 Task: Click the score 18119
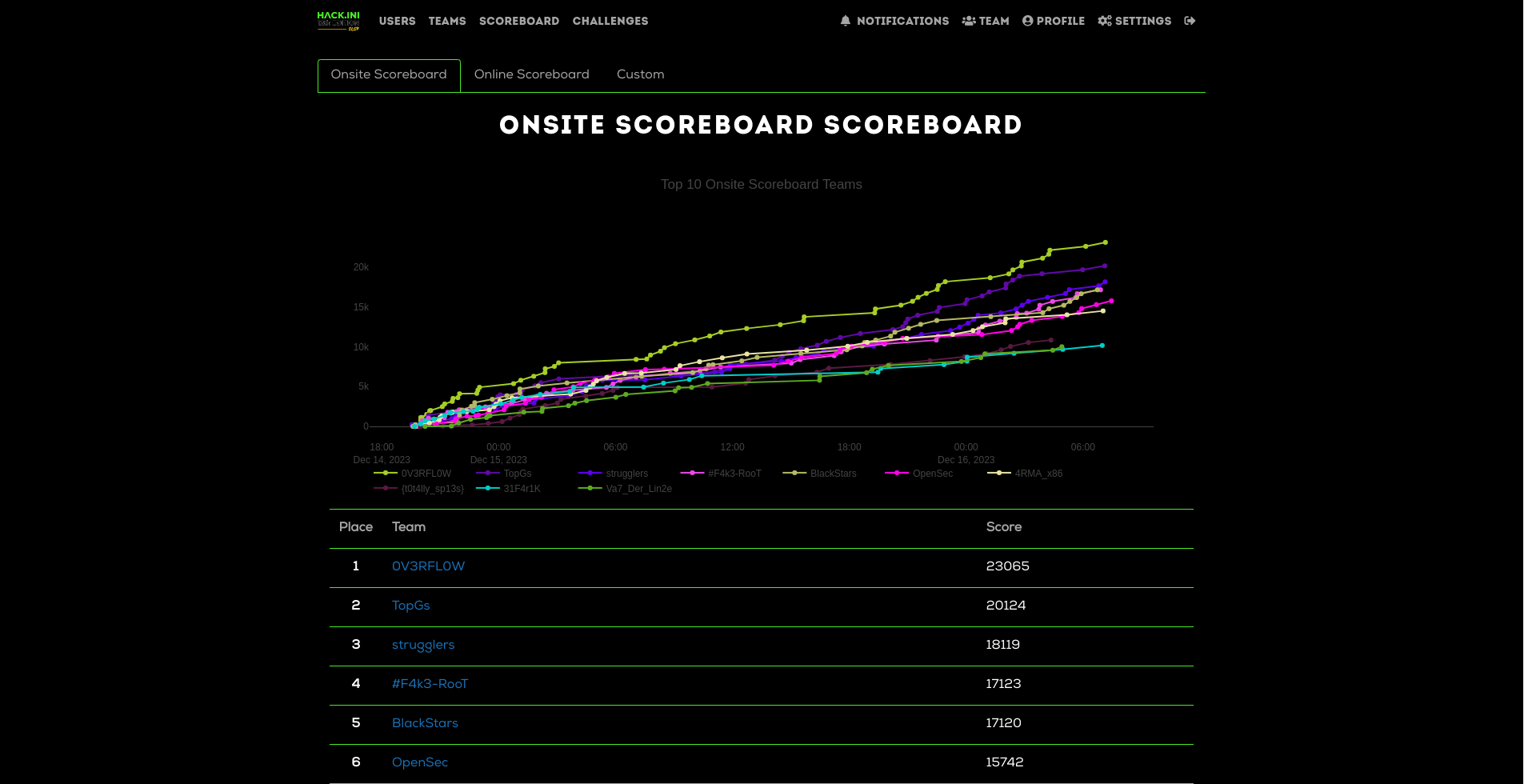coord(1002,645)
